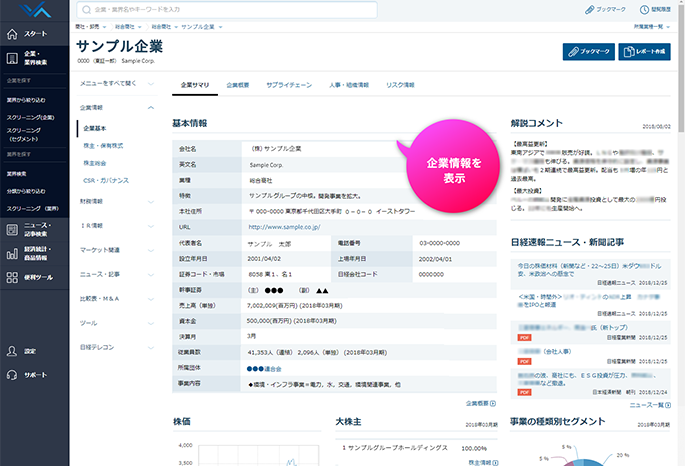Expand 財務情報 menu section
The image size is (685, 466).
click(x=151, y=201)
